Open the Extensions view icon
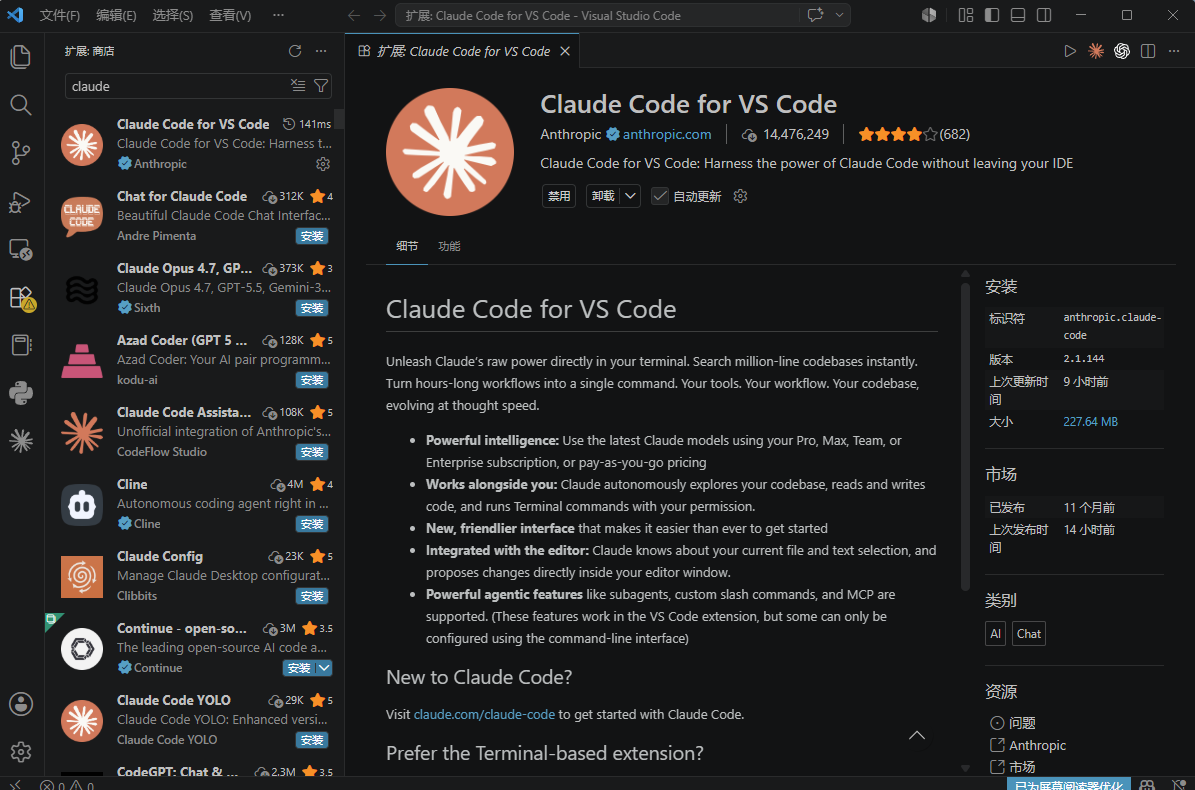Viewport: 1195px width, 790px height. [x=21, y=298]
